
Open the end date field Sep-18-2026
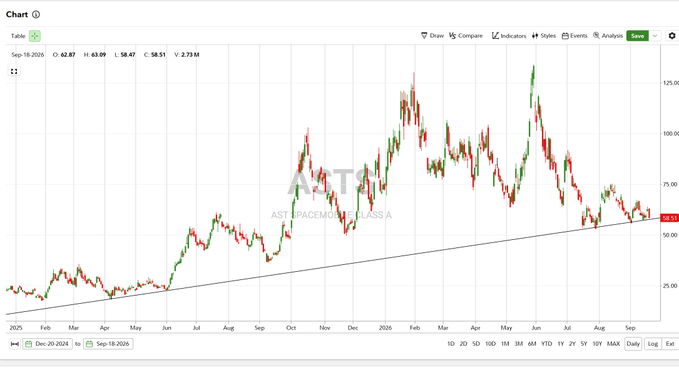coord(108,344)
